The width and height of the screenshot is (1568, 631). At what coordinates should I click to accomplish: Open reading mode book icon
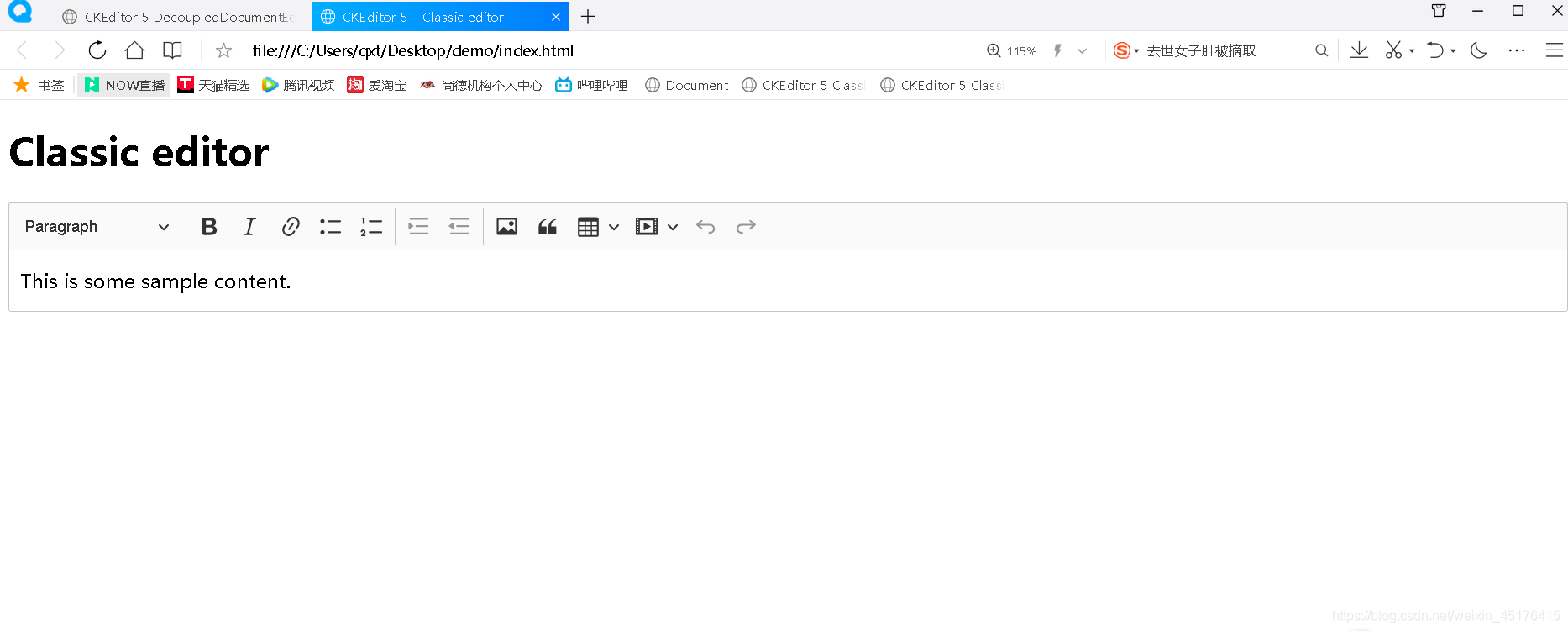pos(172,50)
